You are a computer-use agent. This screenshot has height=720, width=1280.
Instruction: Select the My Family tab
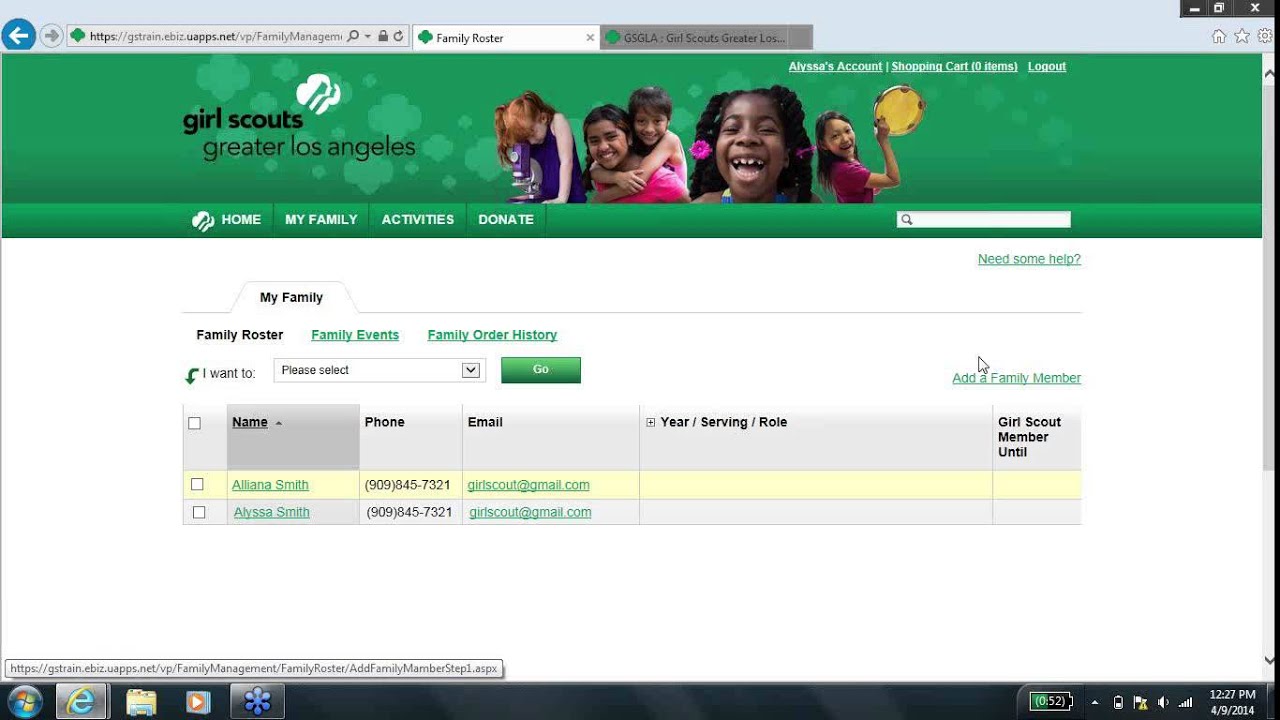(x=291, y=297)
